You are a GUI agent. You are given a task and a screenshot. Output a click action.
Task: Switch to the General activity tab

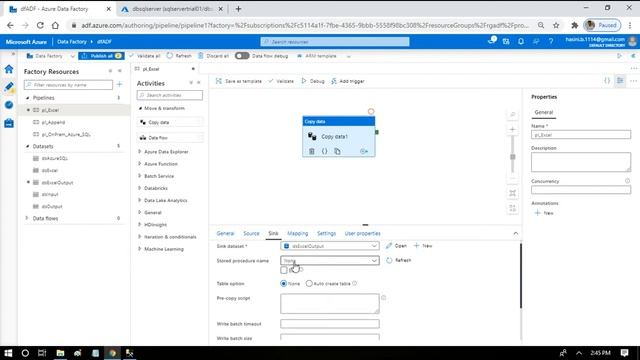(x=225, y=233)
